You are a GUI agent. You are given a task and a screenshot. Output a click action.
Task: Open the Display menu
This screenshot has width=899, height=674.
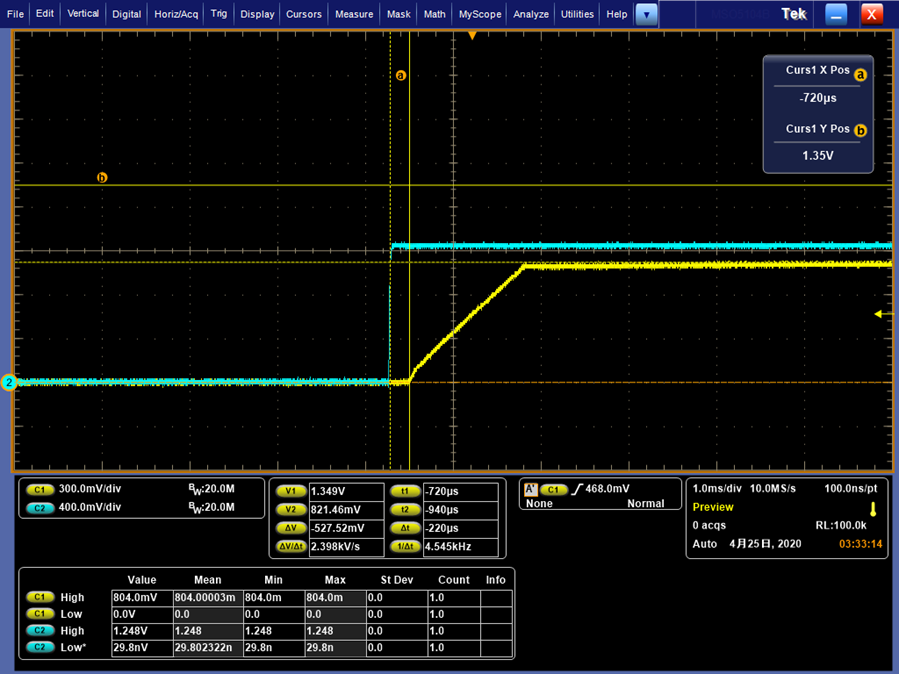pos(257,14)
